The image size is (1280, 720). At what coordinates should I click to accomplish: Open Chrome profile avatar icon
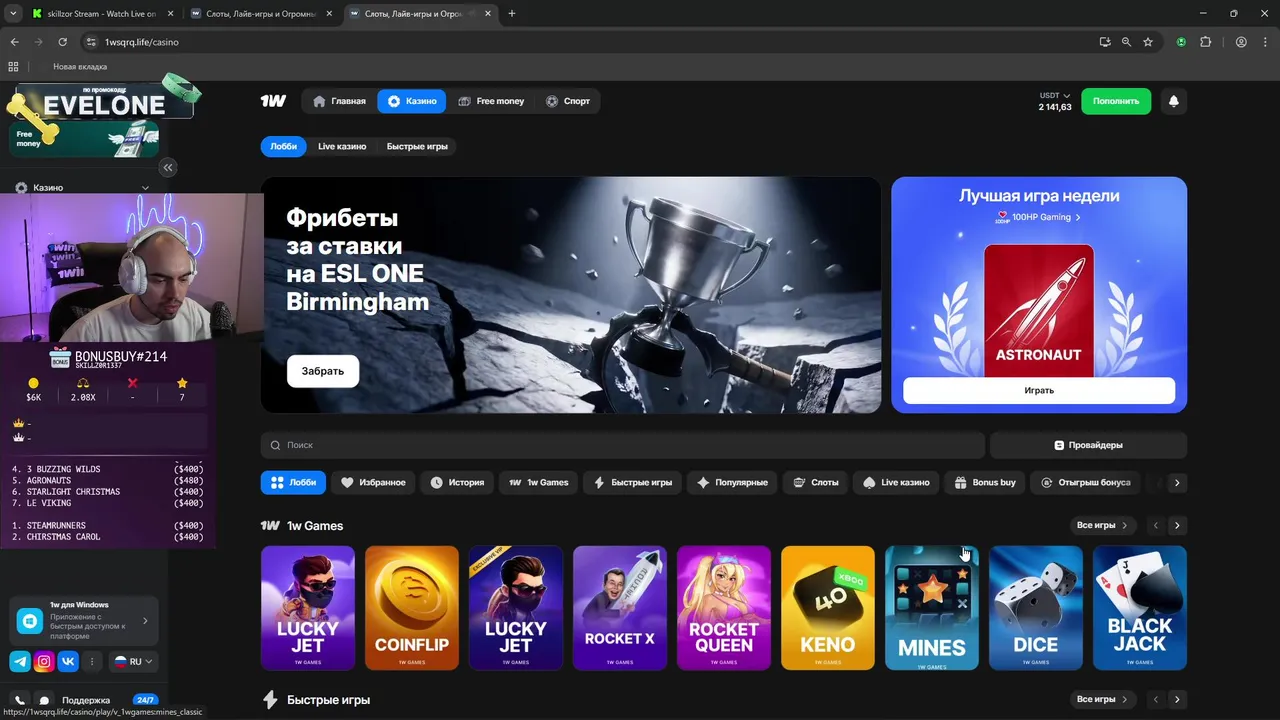click(x=1241, y=42)
